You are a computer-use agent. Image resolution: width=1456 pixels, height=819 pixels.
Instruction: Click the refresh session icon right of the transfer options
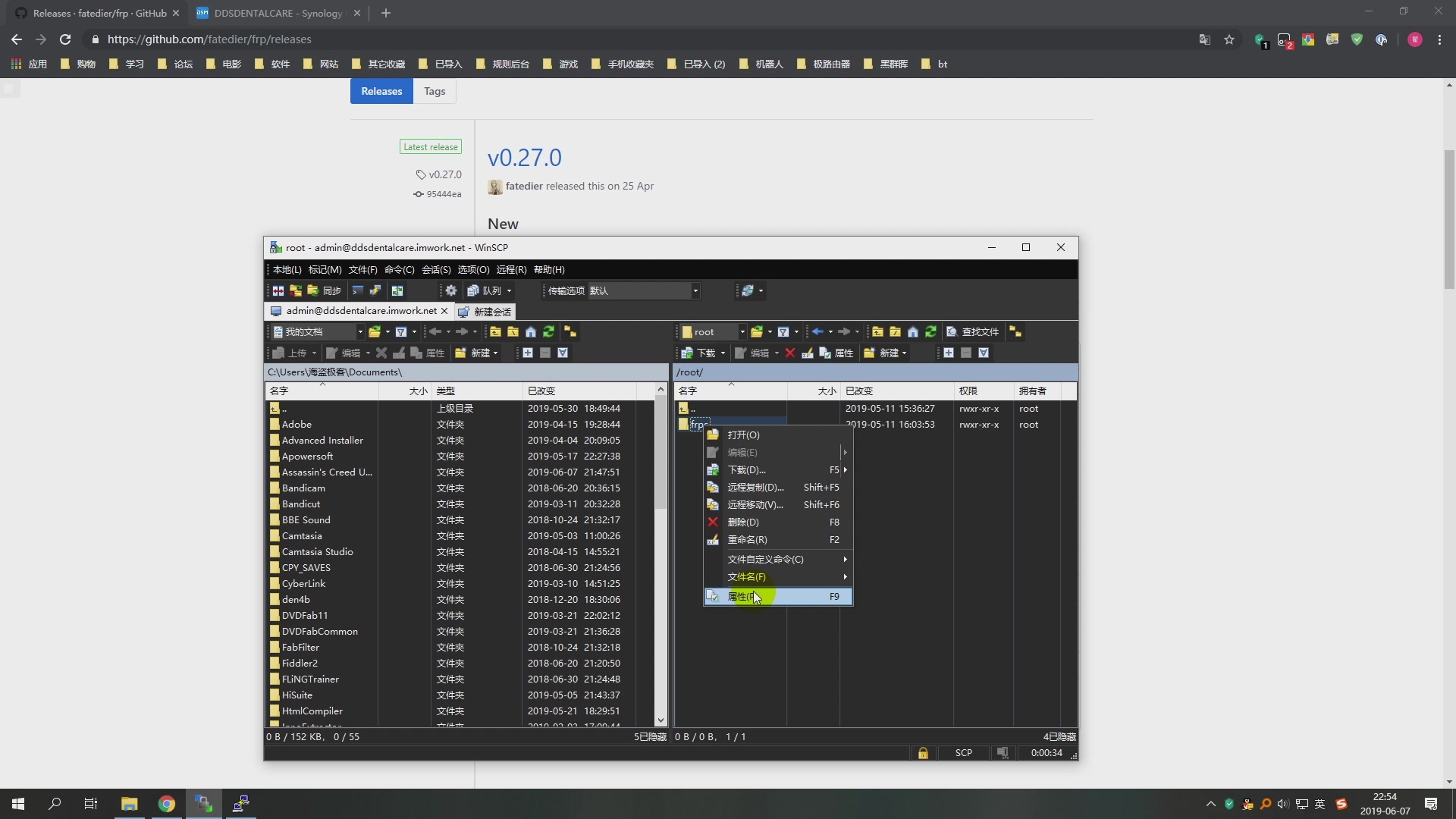747,290
